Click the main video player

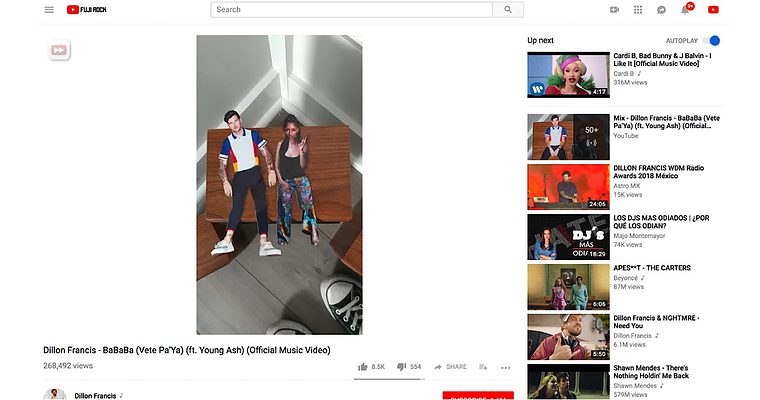pos(279,185)
